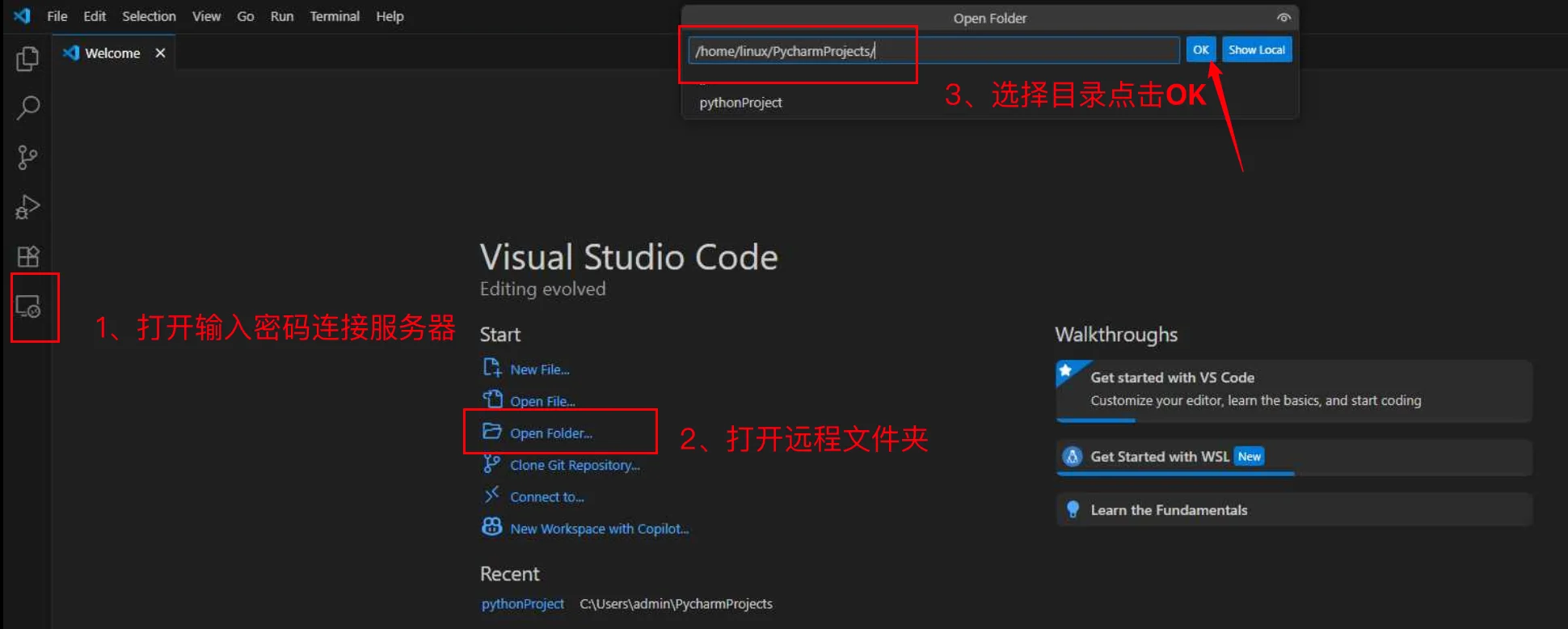Click the Open Folder dialog title

point(989,18)
